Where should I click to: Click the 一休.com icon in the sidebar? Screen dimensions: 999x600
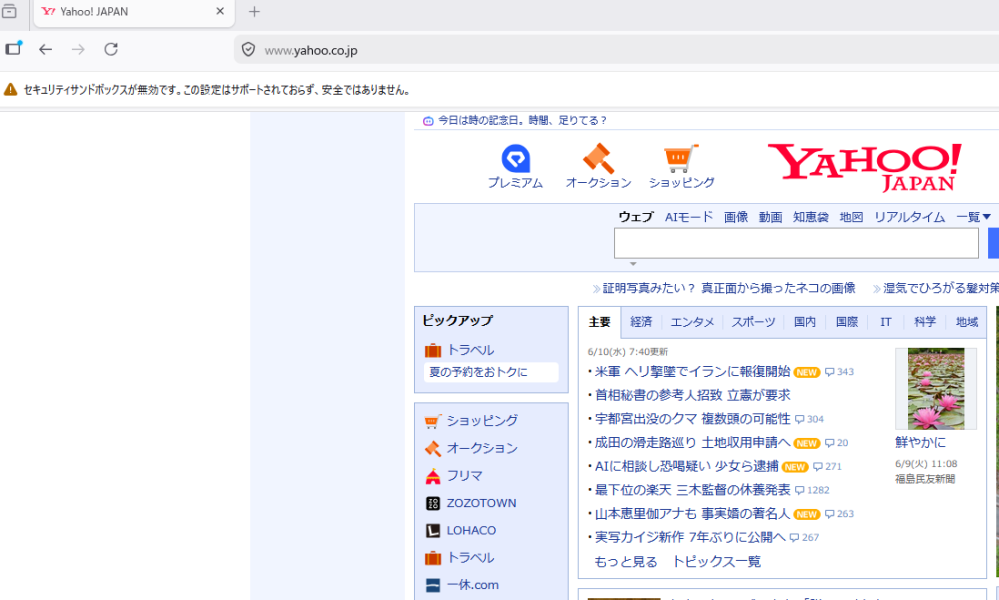click(433, 585)
